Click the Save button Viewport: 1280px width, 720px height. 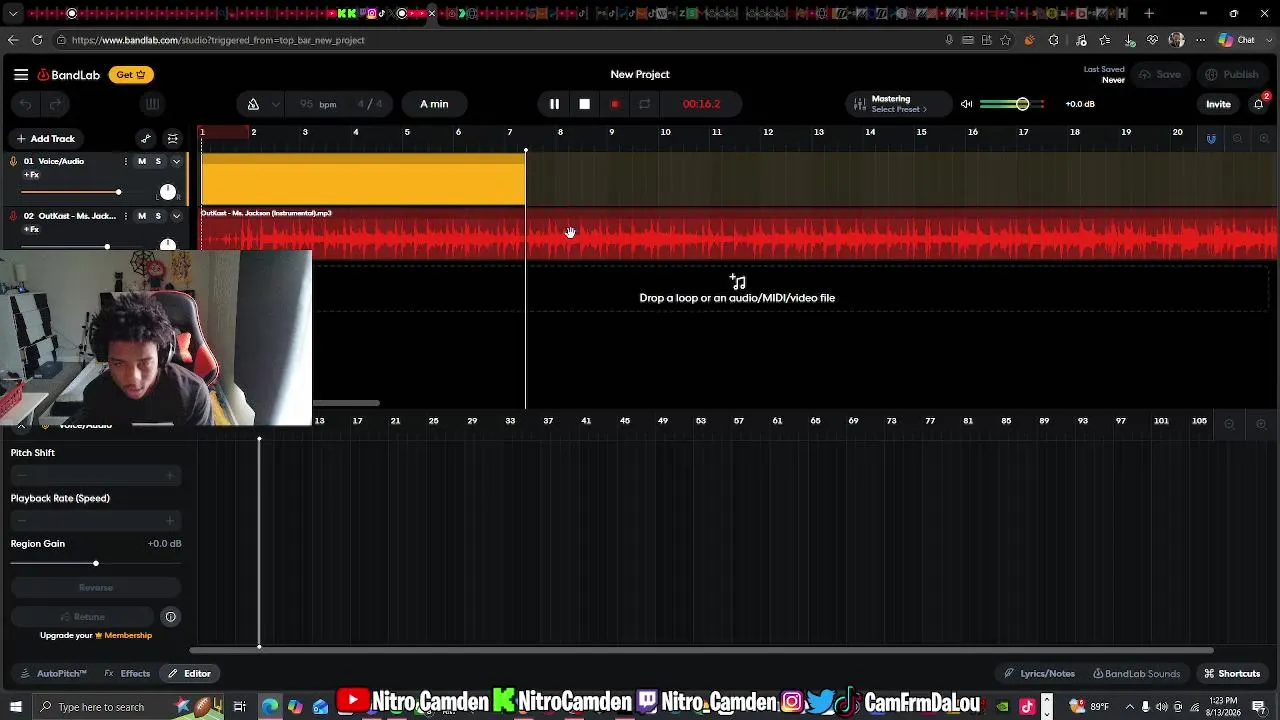pyautogui.click(x=1160, y=74)
